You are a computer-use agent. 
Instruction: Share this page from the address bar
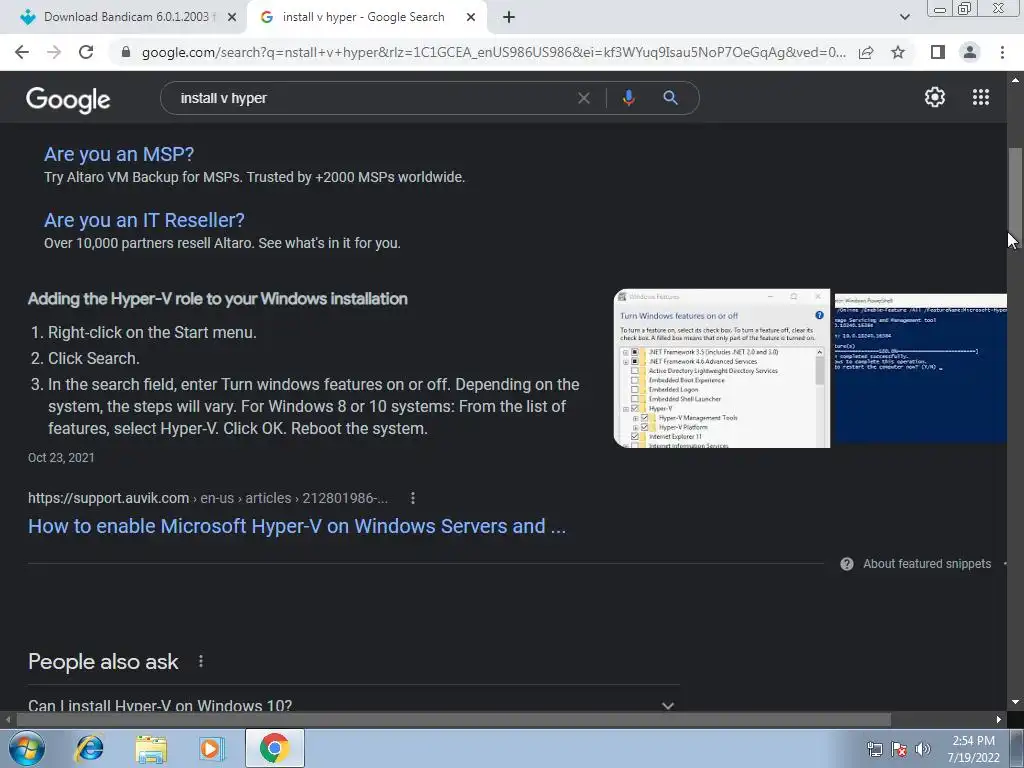click(866, 52)
